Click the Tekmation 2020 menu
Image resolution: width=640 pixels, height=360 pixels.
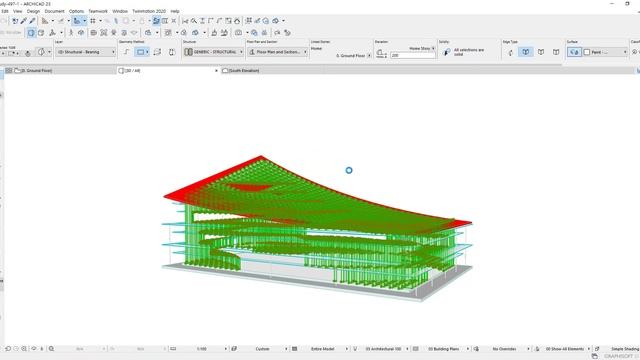pyautogui.click(x=149, y=11)
